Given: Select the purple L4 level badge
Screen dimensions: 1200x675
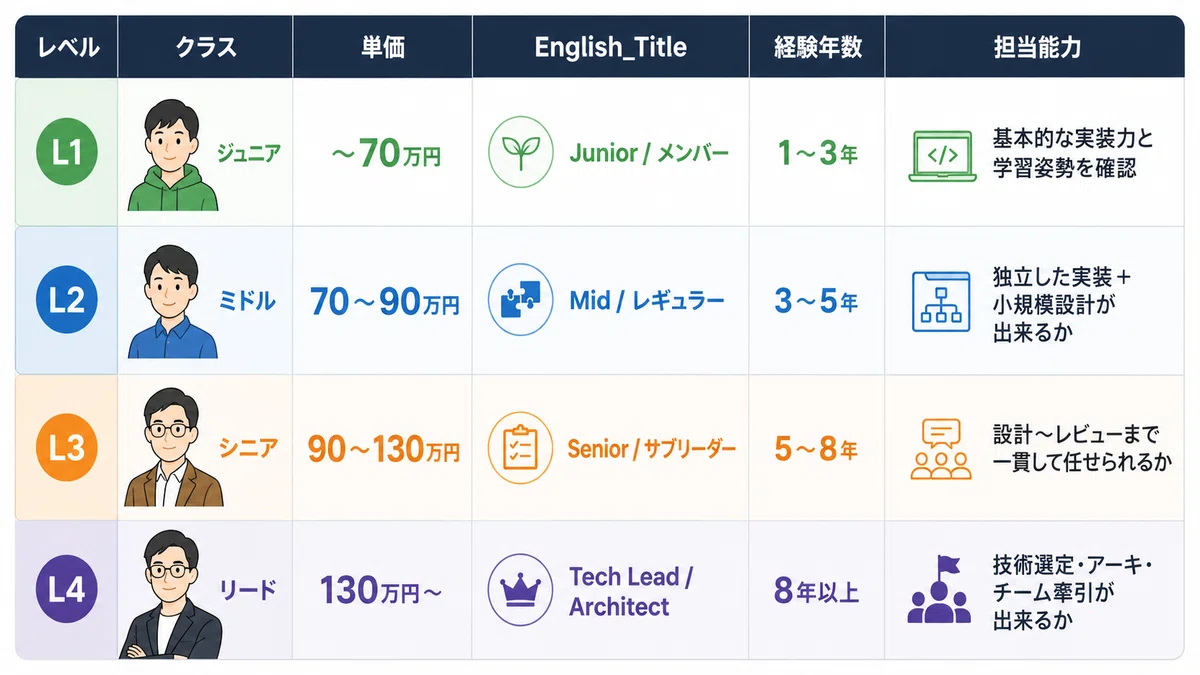Looking at the screenshot, I should tap(66, 590).
